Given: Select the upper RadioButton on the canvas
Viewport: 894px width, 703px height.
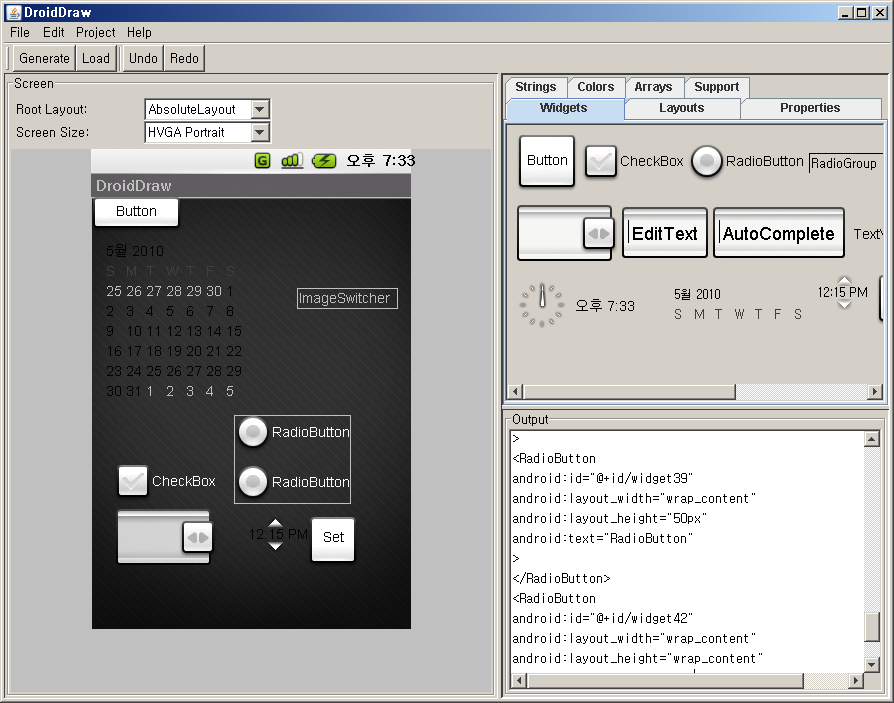Looking at the screenshot, I should point(294,432).
